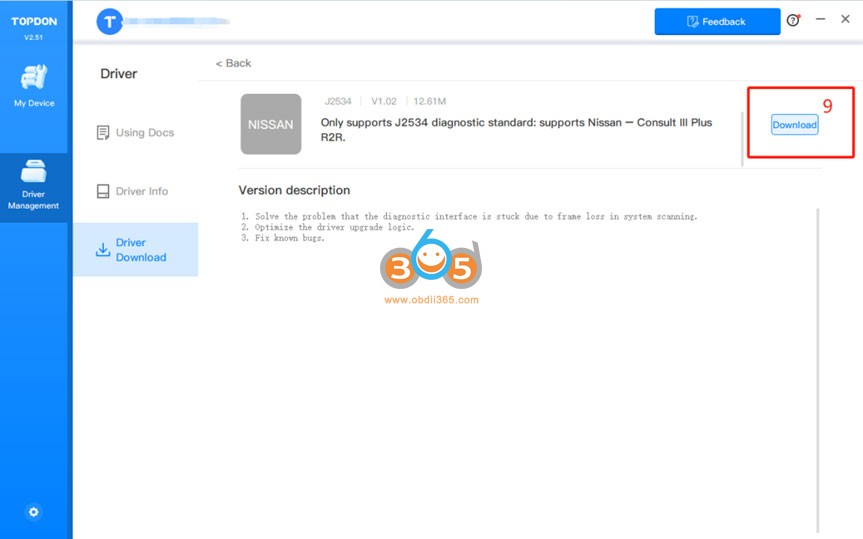Image resolution: width=863 pixels, height=539 pixels.
Task: Open the help question mark icon
Action: click(x=793, y=20)
